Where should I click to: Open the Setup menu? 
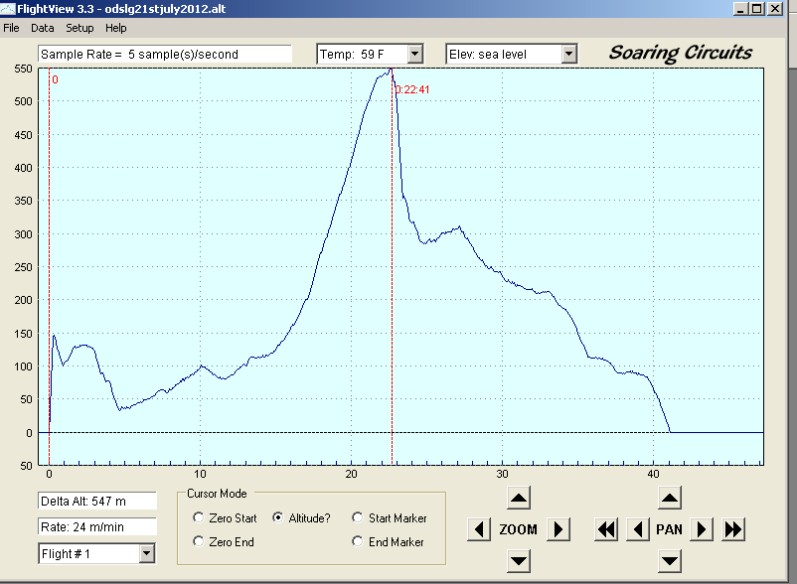click(80, 28)
